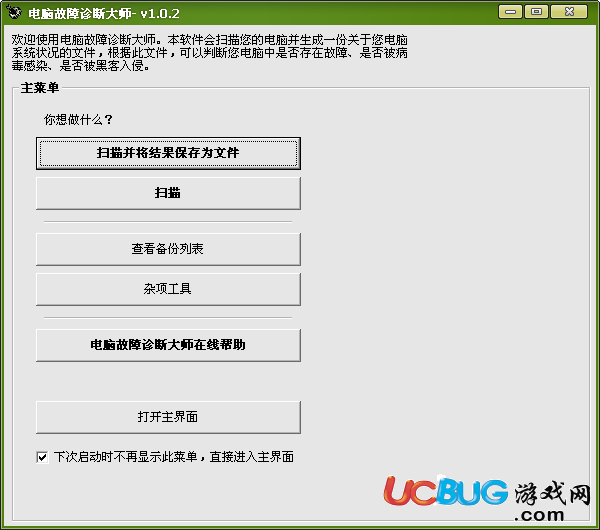Click the 主菜单 group label

click(x=40, y=88)
